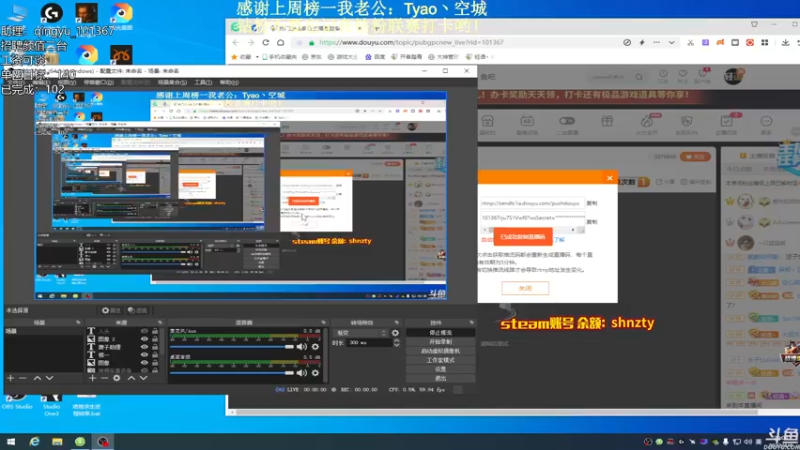Click the rtmp address field in Douyu dialog
Viewport: 800px width, 450px height.
[532, 203]
